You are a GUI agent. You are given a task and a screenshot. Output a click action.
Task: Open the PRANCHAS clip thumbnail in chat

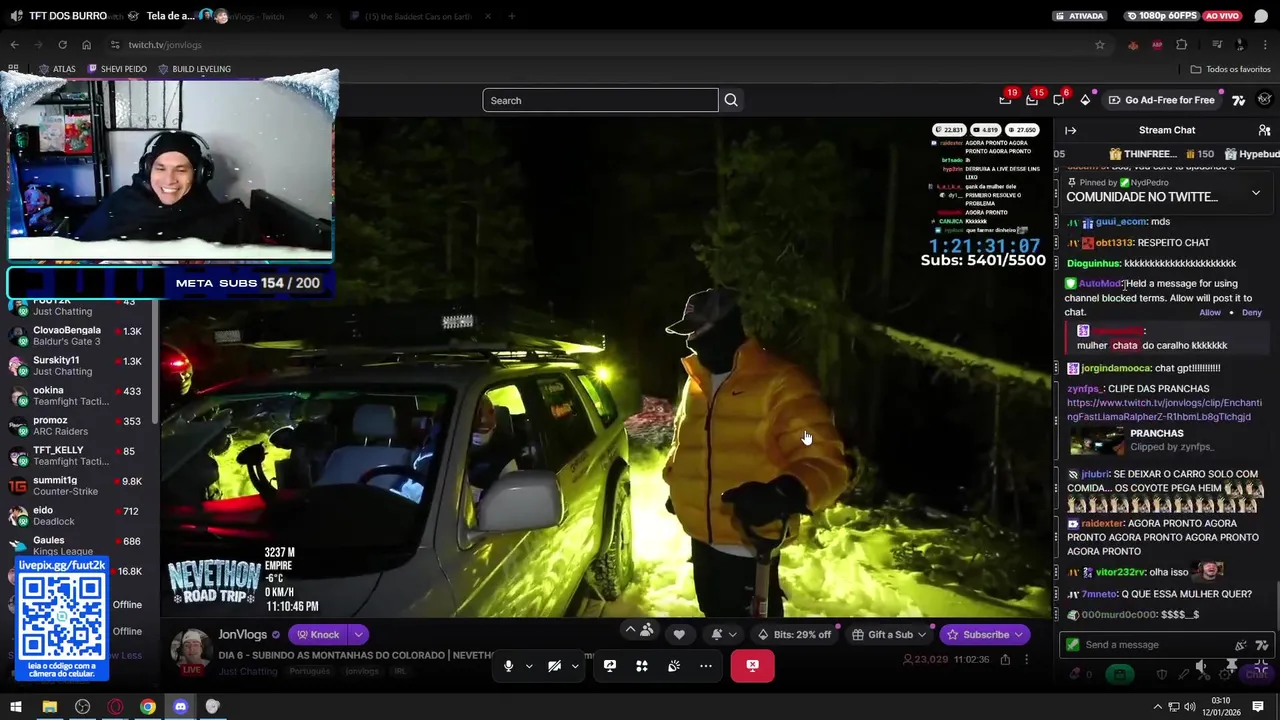[x=1097, y=440]
